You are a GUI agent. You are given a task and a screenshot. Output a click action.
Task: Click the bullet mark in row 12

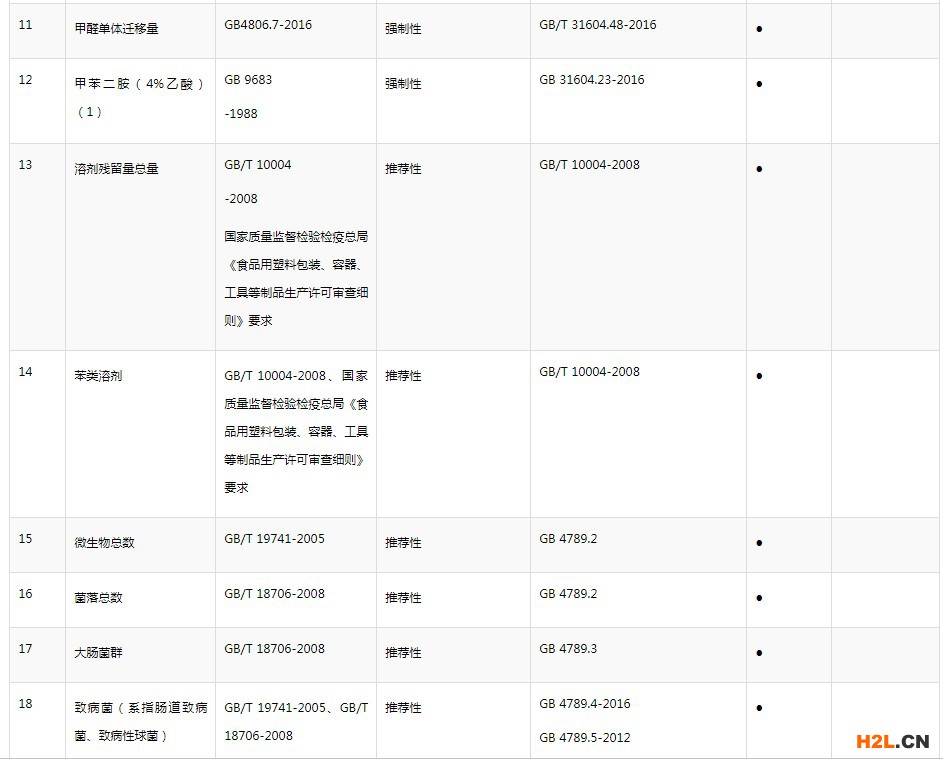tap(759, 84)
